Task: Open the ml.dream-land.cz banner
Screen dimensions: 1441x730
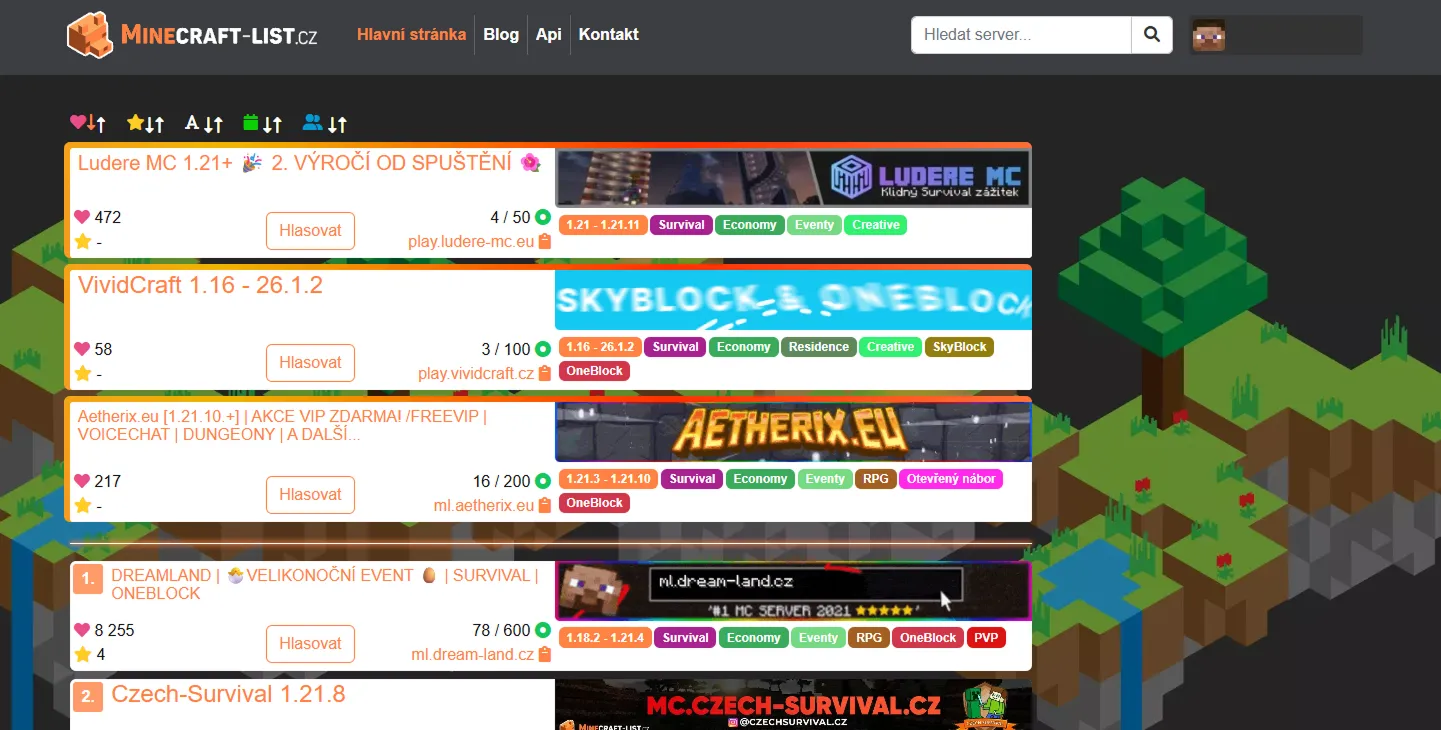Action: pos(793,591)
